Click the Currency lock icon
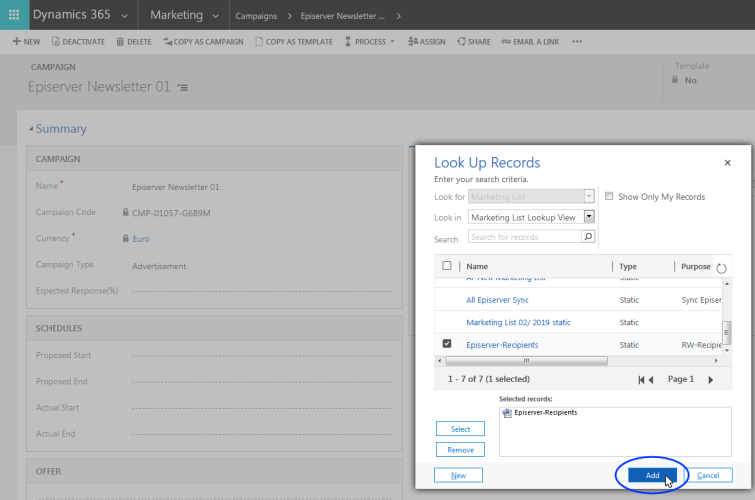Viewport: 755px width, 500px height. coord(126,238)
